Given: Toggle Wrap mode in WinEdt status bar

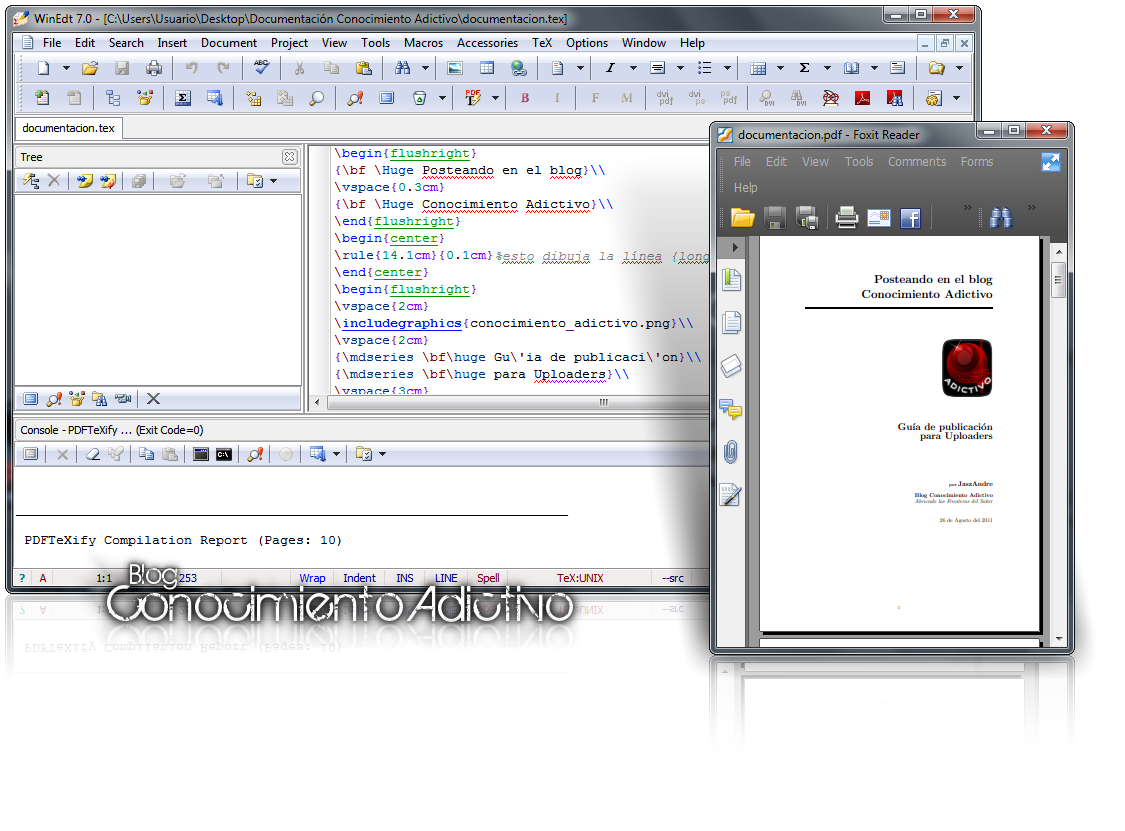Looking at the screenshot, I should pyautogui.click(x=312, y=578).
